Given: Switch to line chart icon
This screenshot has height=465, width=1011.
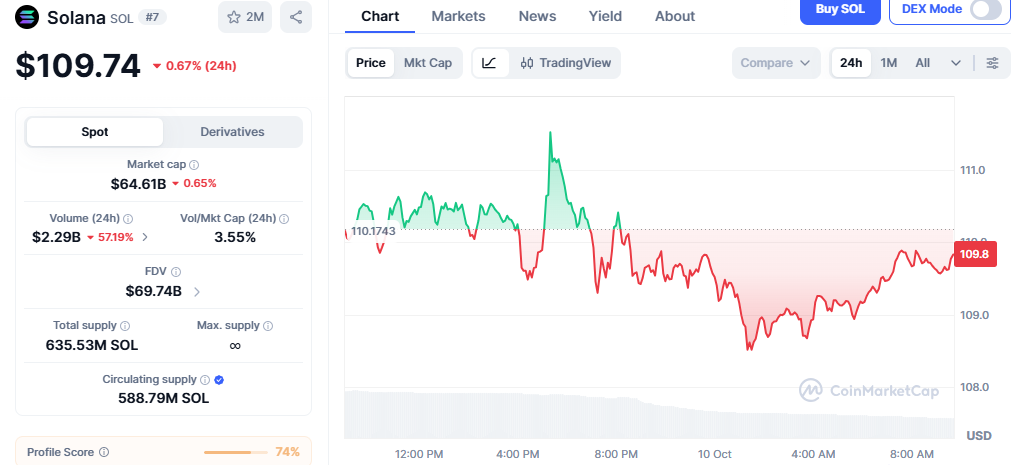Looking at the screenshot, I should click(x=489, y=63).
